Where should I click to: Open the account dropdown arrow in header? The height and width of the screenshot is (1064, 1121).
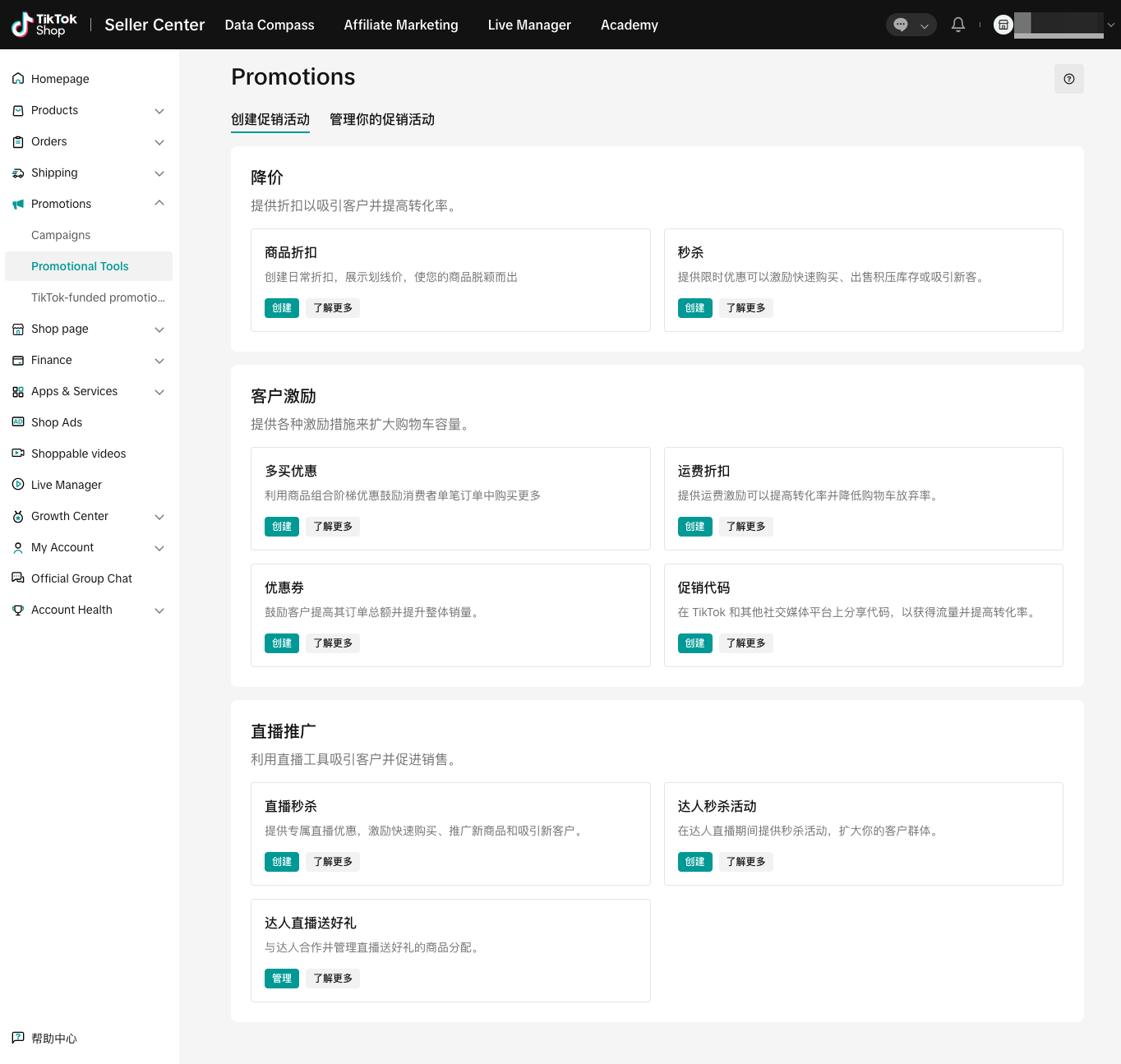pos(1111,25)
